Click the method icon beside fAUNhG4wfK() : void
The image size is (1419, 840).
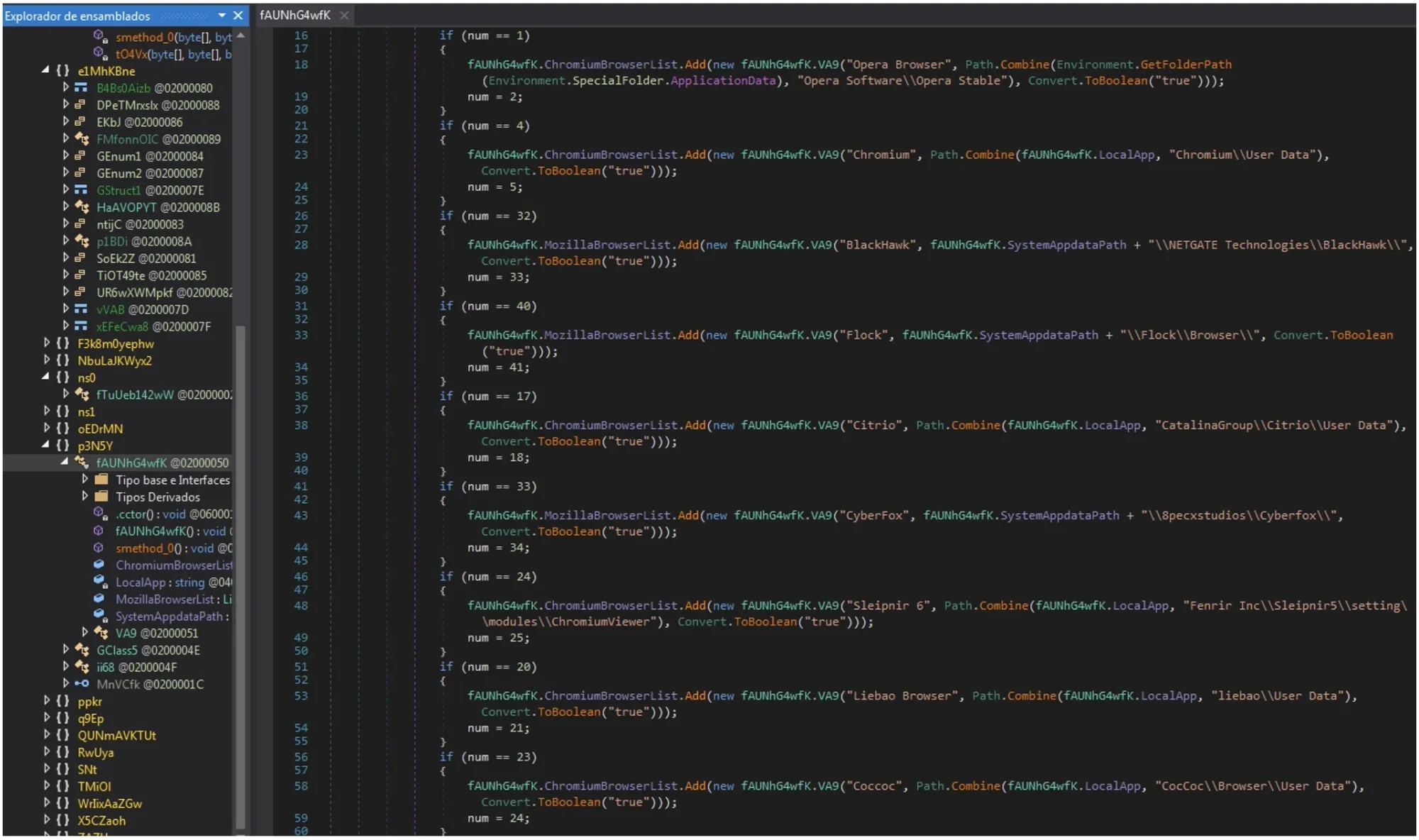[x=99, y=531]
